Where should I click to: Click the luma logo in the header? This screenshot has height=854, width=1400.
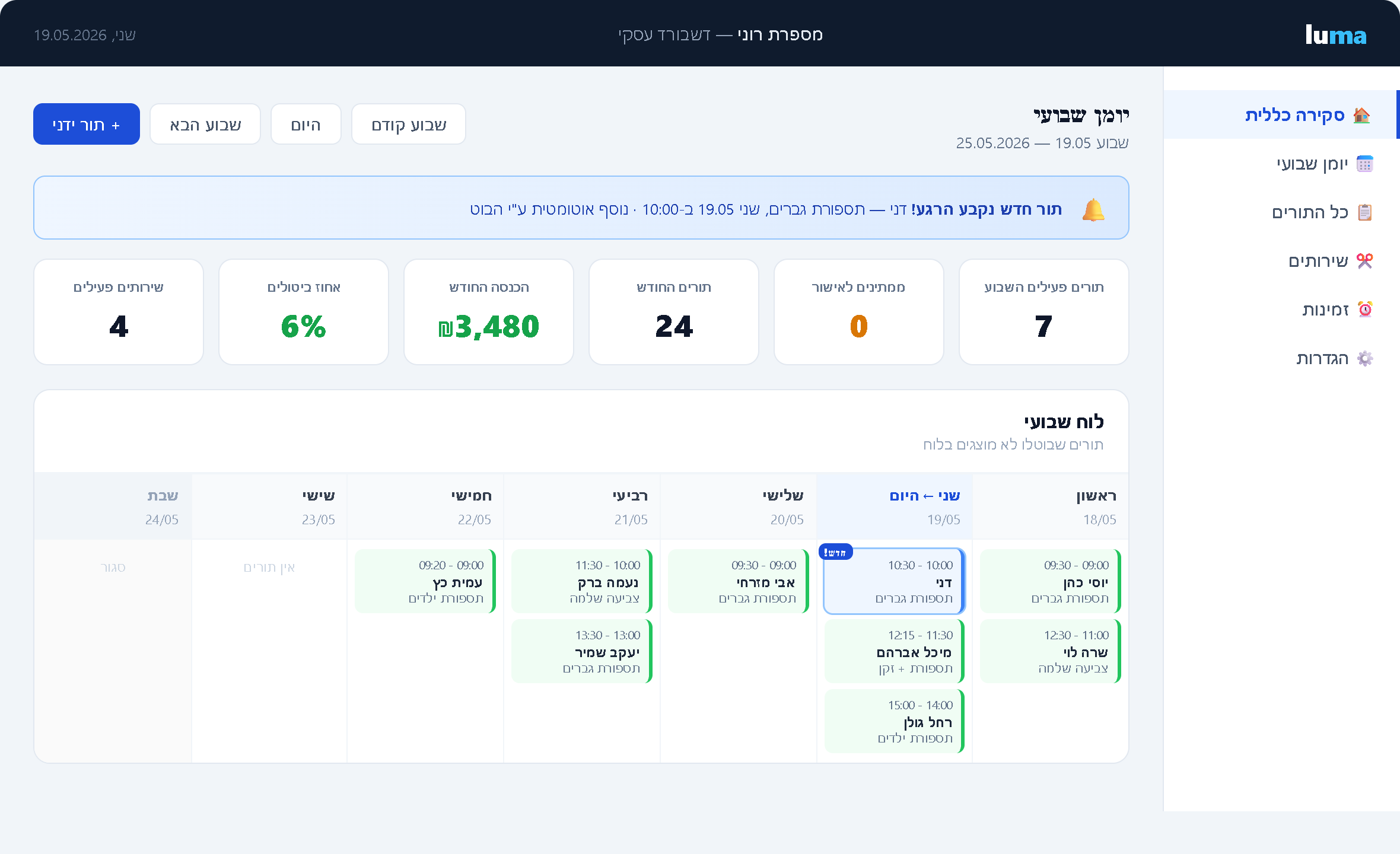point(1336,35)
